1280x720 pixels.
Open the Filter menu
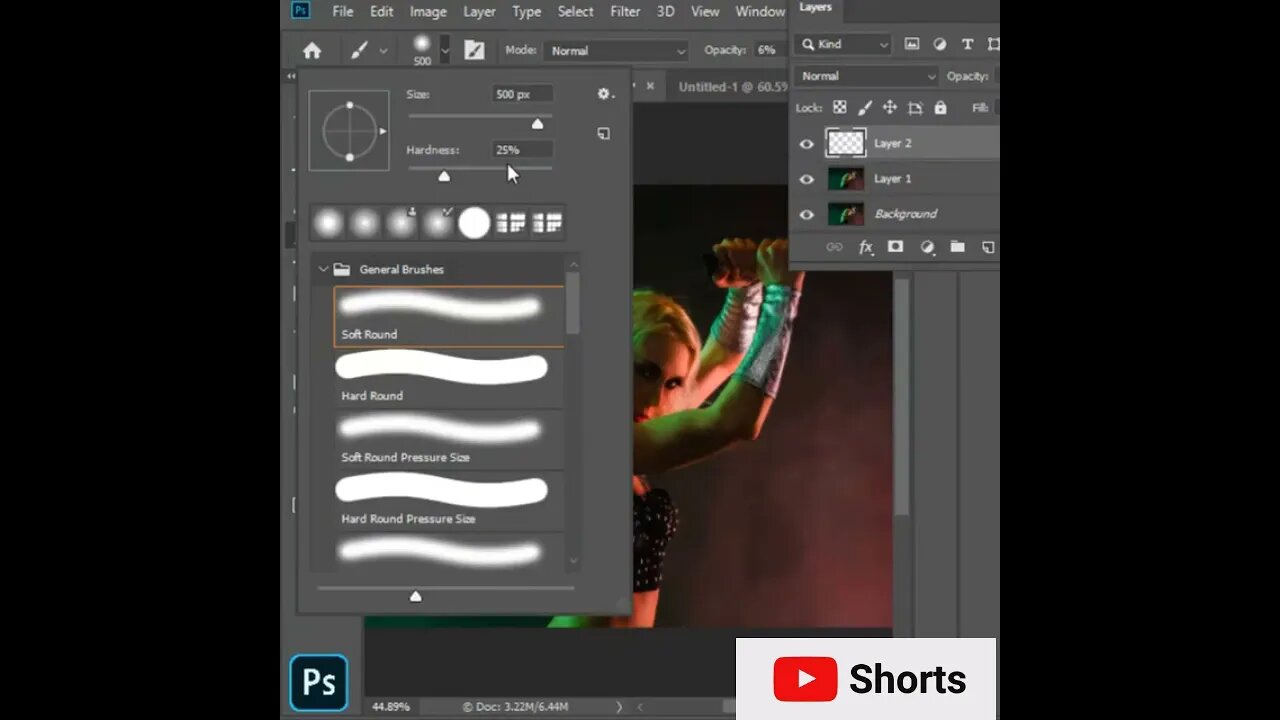[625, 11]
